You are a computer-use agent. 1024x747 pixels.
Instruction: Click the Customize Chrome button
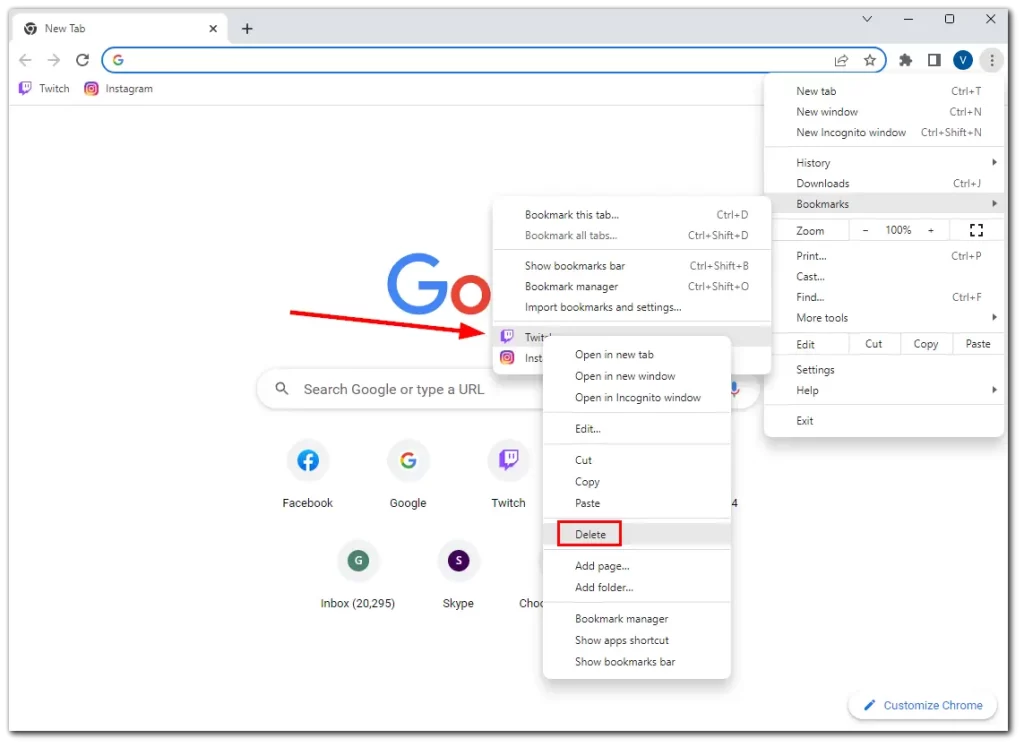[x=923, y=705]
